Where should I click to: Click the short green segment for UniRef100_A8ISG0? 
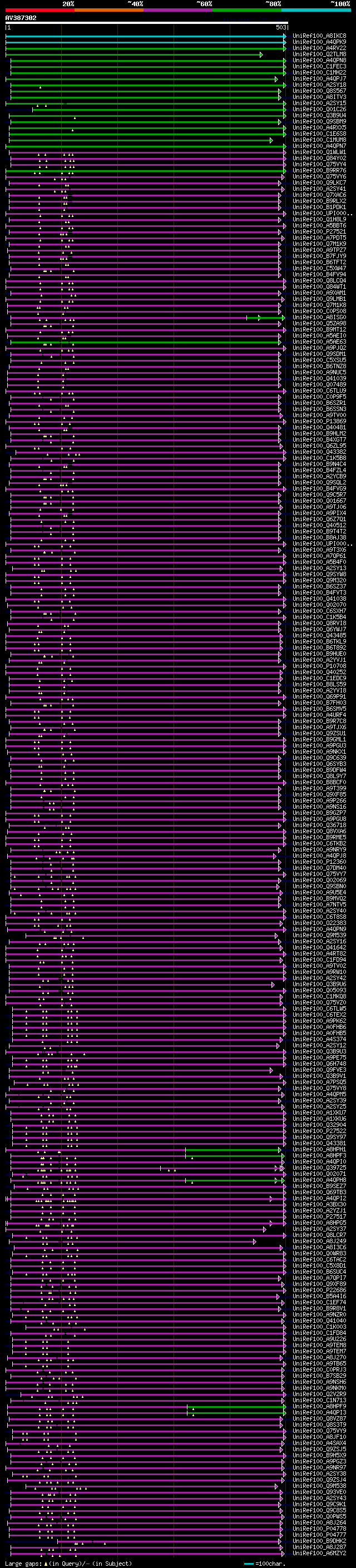(x=266, y=318)
